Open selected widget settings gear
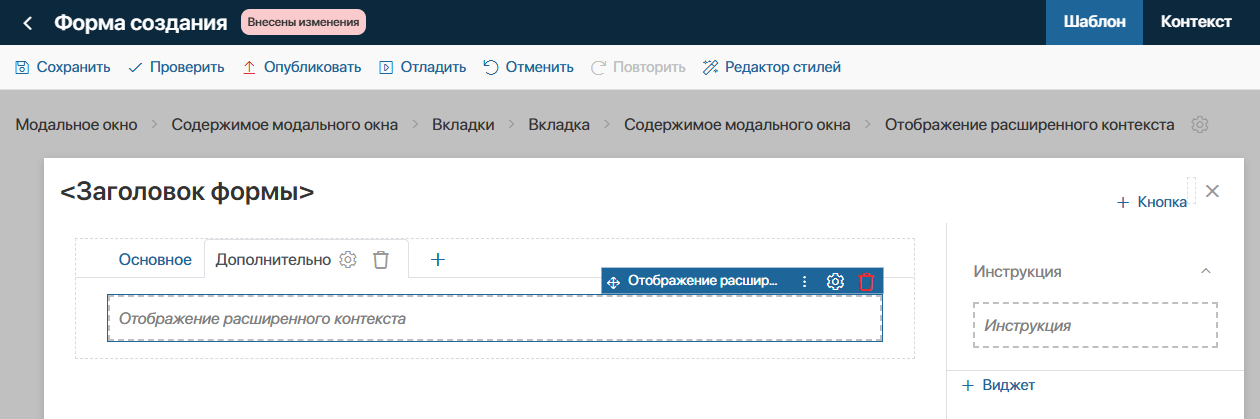Viewport: 1260px width, 419px height. point(836,282)
